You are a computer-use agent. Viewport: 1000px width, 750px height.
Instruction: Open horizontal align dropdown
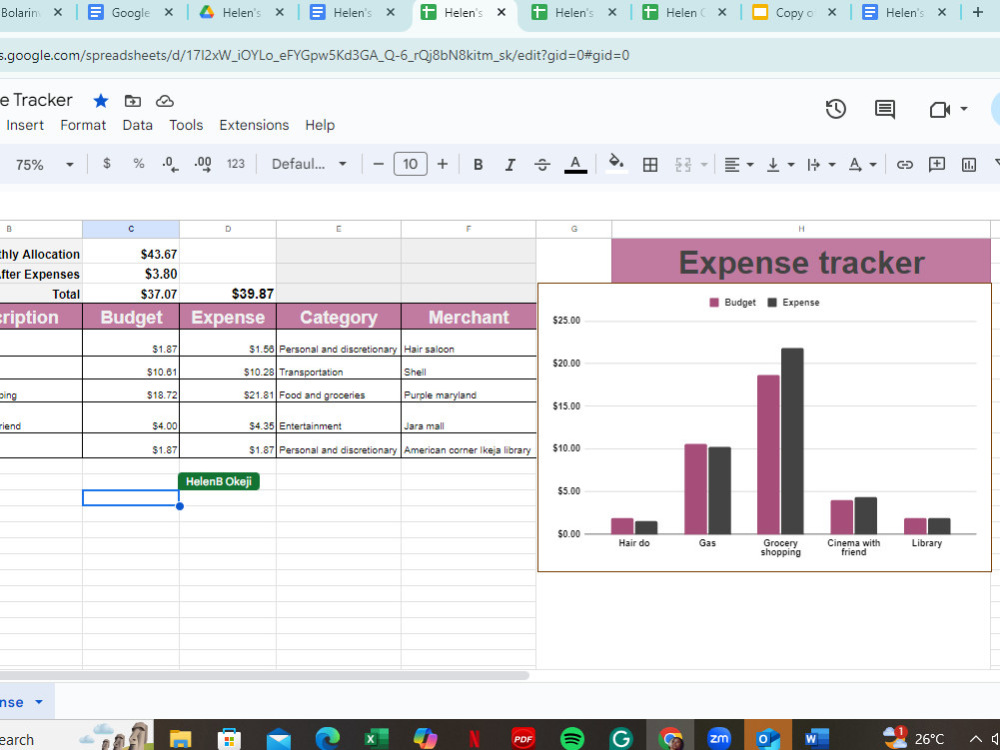pyautogui.click(x=739, y=165)
